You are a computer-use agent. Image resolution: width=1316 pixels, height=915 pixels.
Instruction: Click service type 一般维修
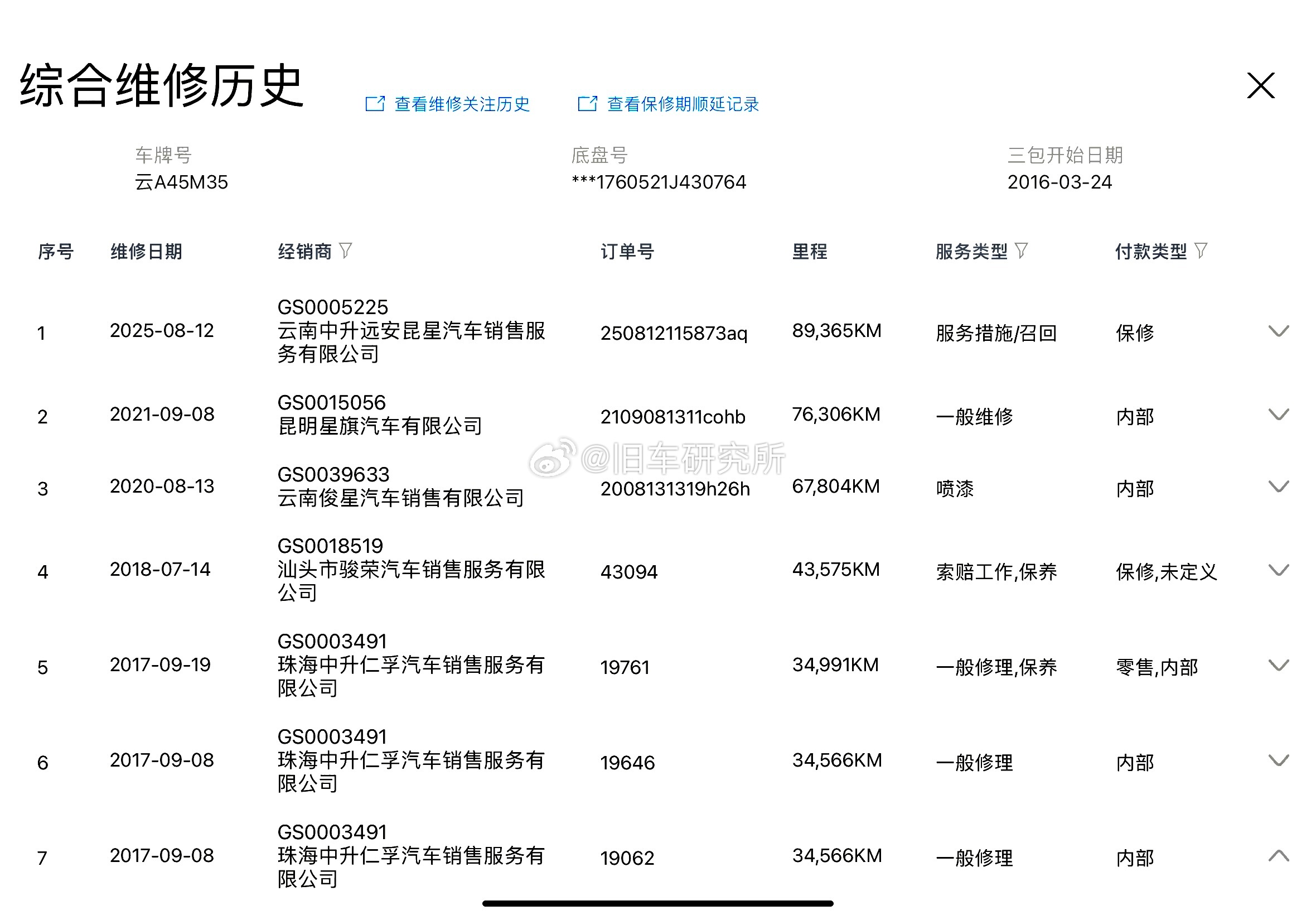(x=974, y=417)
